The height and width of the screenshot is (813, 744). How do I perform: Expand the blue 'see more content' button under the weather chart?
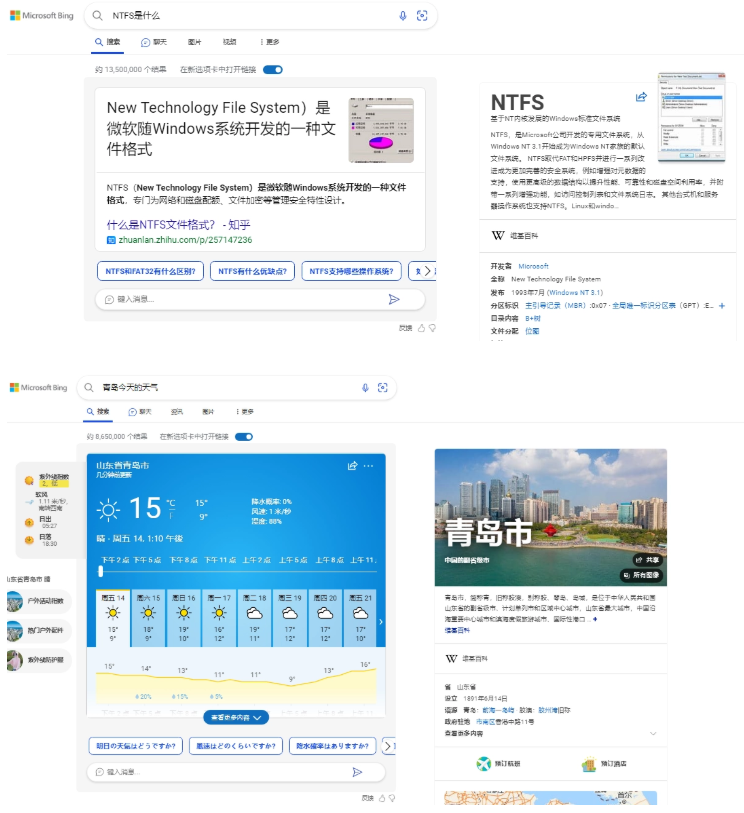click(236, 717)
